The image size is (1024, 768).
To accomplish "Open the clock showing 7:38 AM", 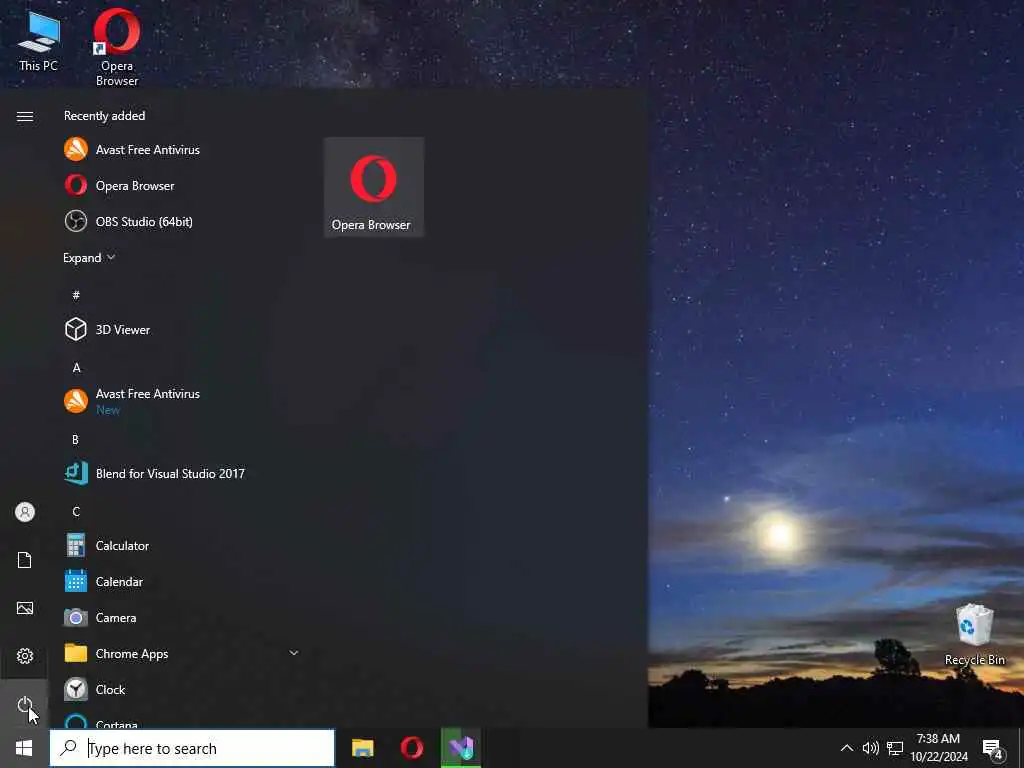I will click(x=938, y=748).
